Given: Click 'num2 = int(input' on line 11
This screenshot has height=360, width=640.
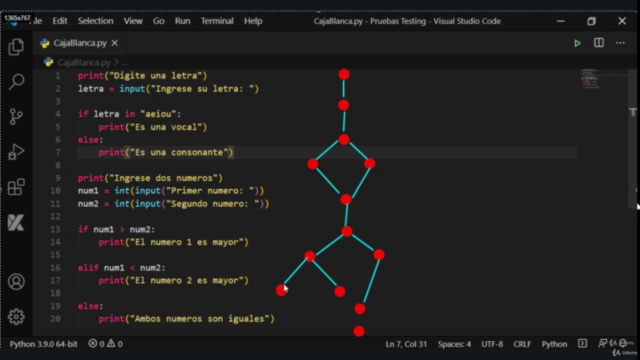Looking at the screenshot, I should pyautogui.click(x=173, y=204).
